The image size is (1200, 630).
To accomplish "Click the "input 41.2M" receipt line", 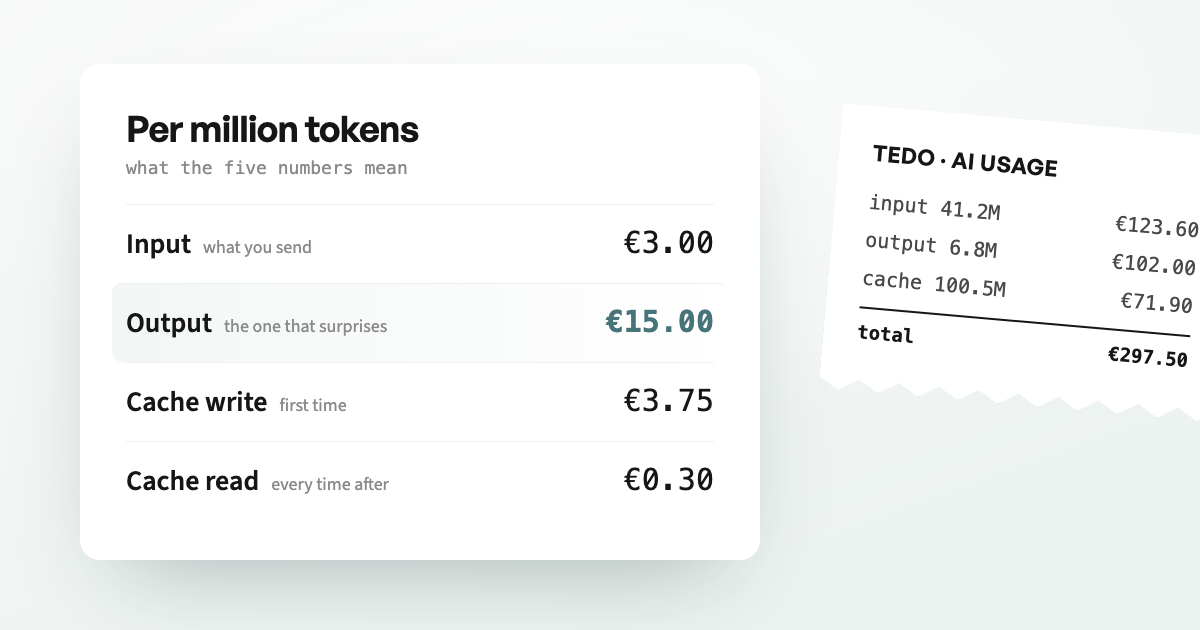I will coord(935,207).
